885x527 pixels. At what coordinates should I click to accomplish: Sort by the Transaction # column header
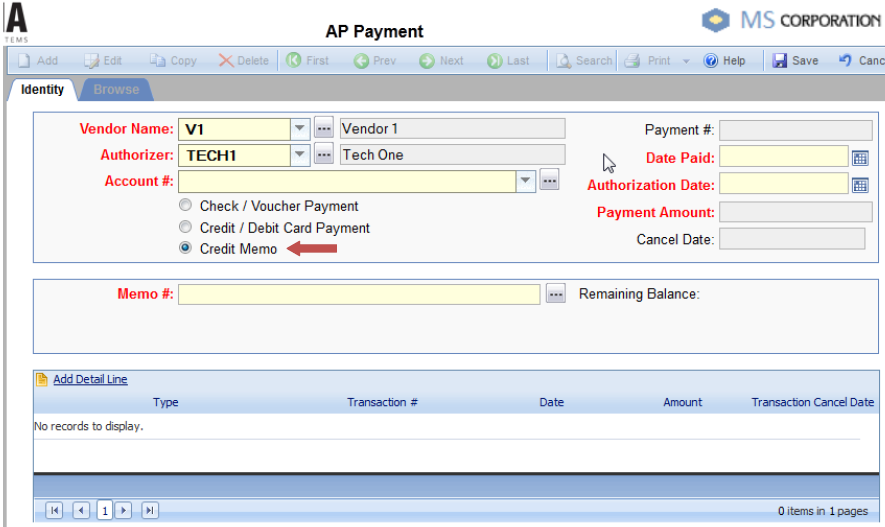382,402
